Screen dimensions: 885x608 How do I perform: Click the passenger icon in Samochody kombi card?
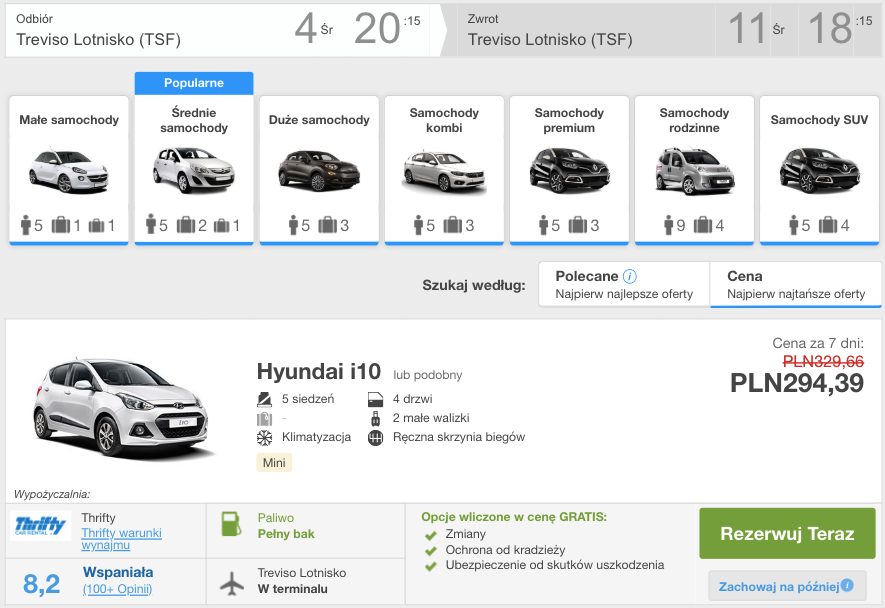(x=418, y=225)
